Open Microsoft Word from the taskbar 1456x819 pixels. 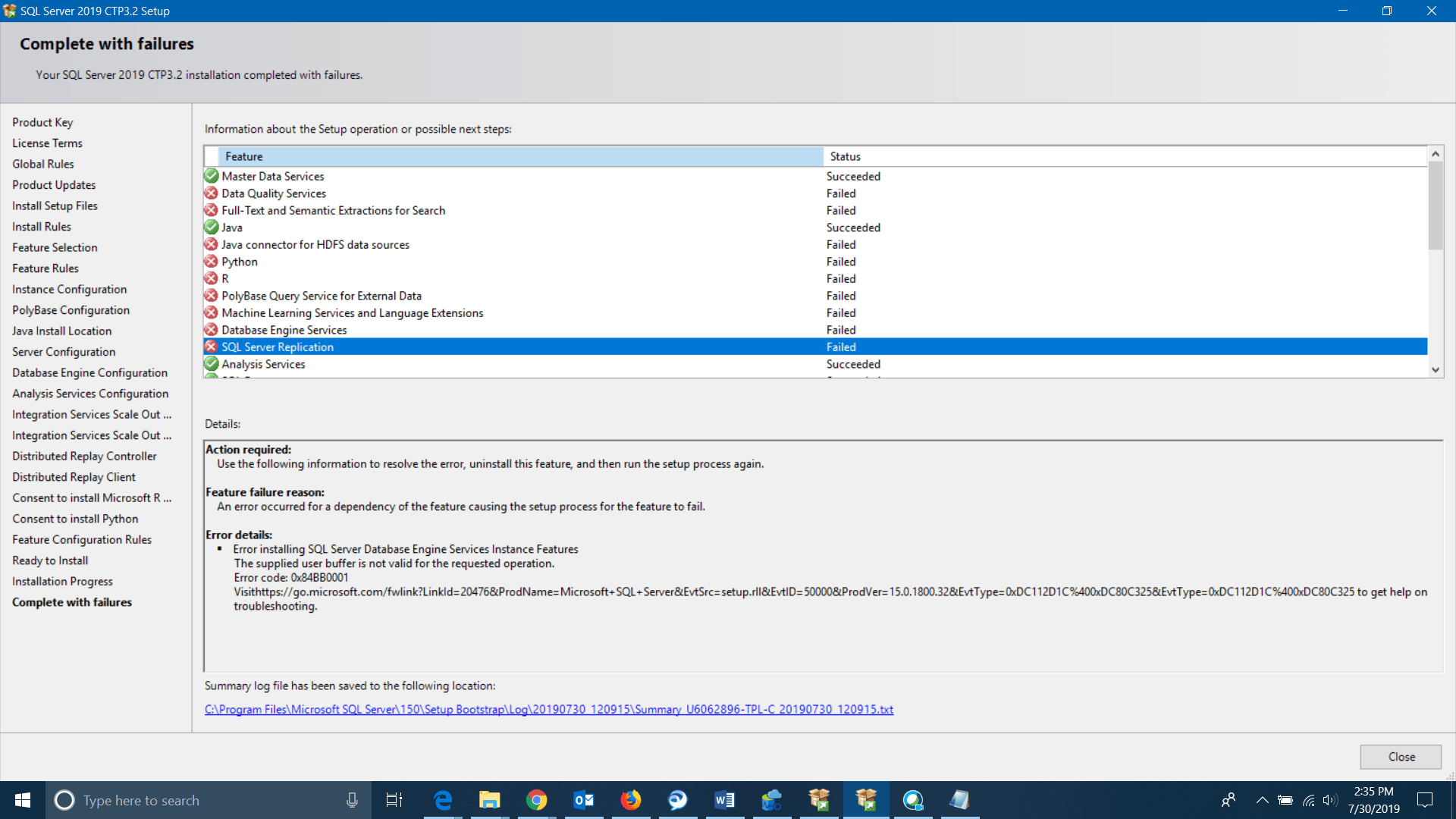[724, 800]
